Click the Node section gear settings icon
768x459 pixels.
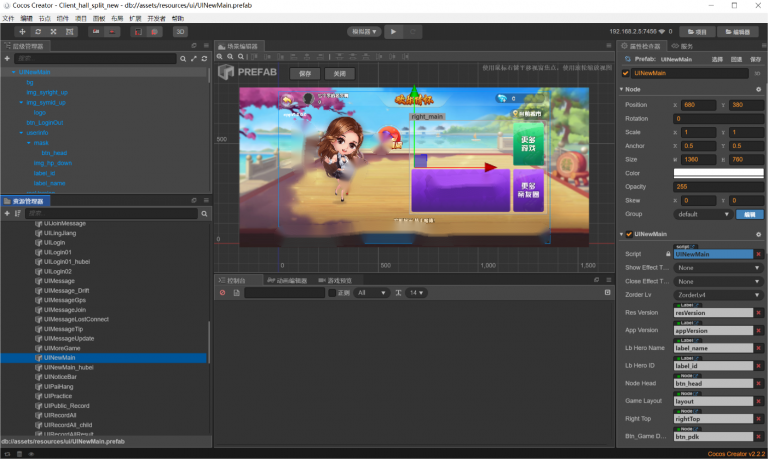click(759, 90)
